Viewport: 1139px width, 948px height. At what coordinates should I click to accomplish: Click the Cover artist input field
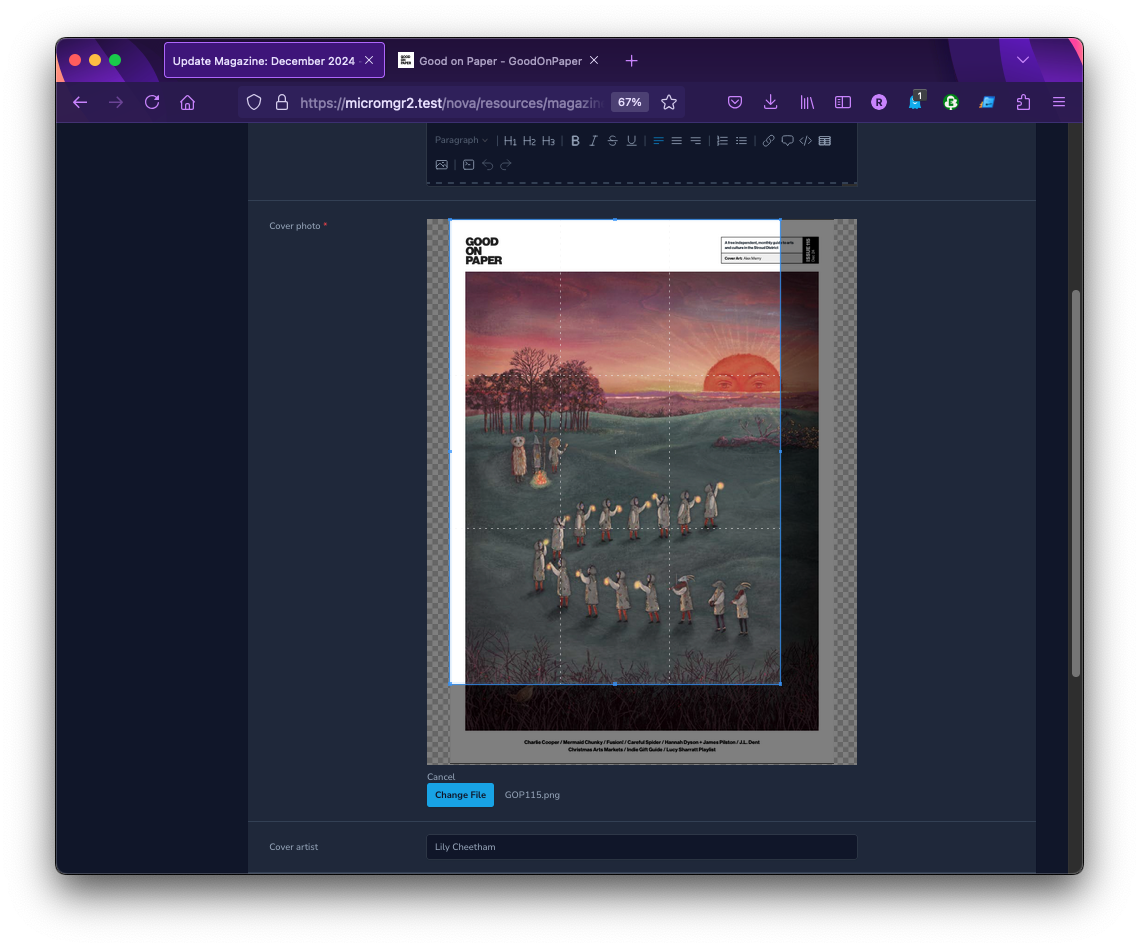click(x=641, y=847)
